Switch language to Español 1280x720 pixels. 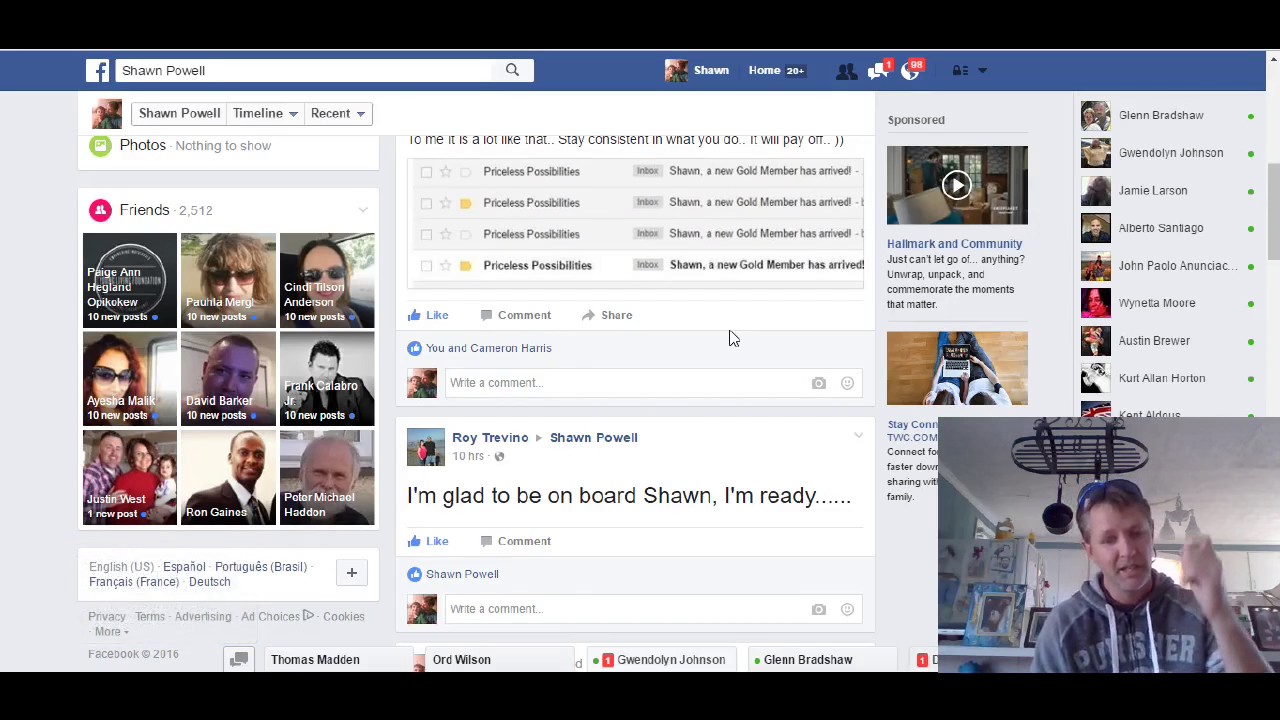[184, 567]
